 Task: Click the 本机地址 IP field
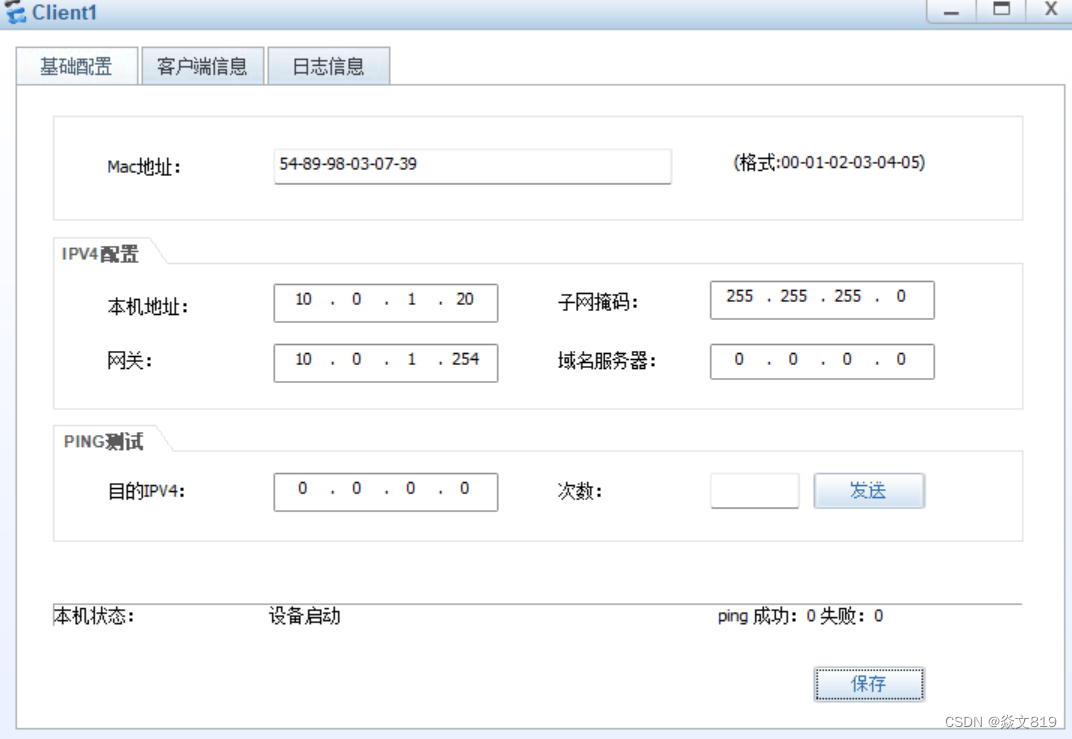(386, 303)
